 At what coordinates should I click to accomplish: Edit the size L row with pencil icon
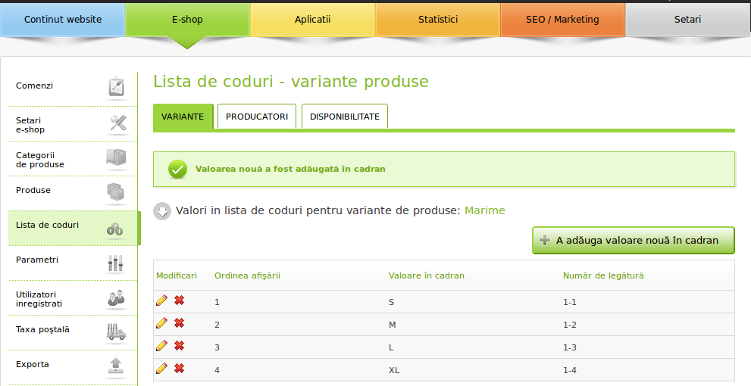pos(162,346)
